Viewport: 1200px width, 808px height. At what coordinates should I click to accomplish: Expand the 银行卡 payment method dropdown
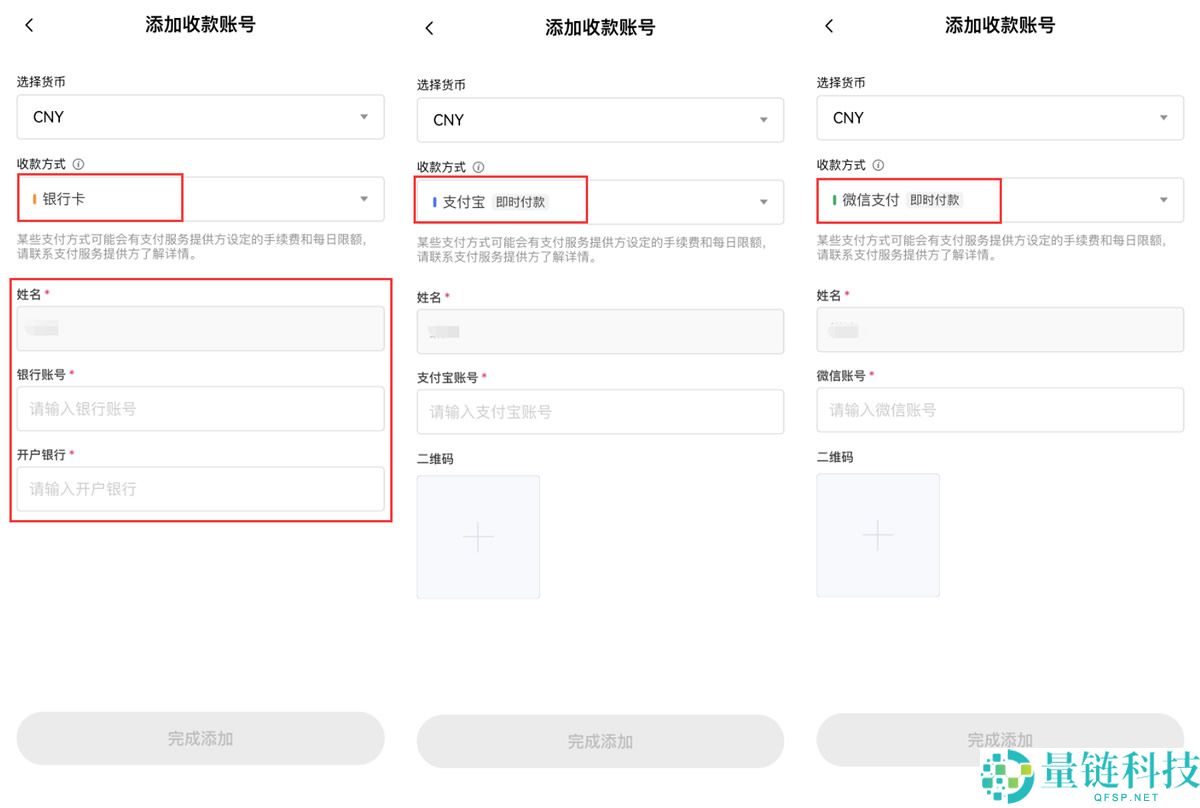[364, 199]
